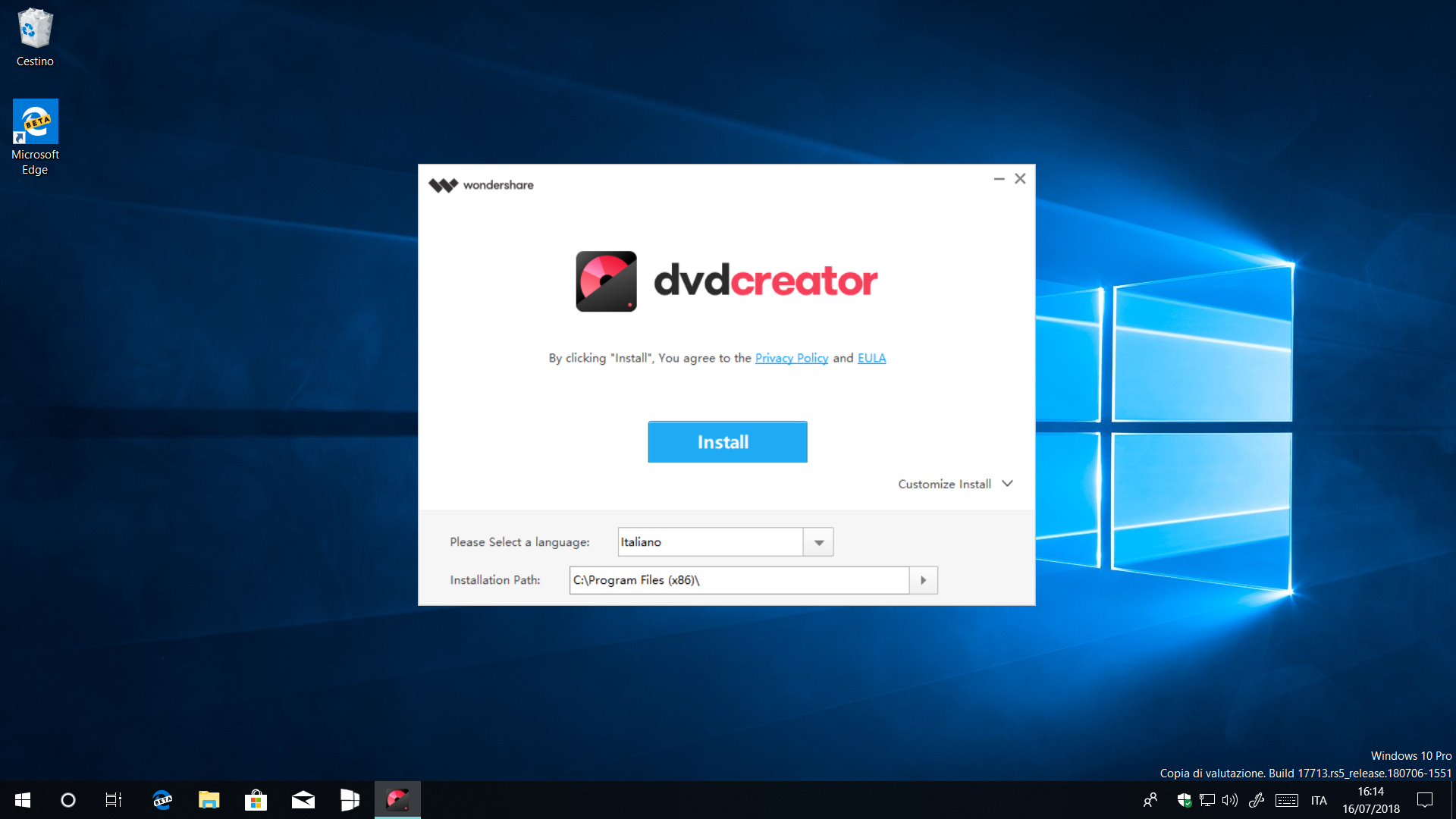Viewport: 1456px width, 819px height.
Task: Collapse the Customize Install section
Action: (955, 484)
